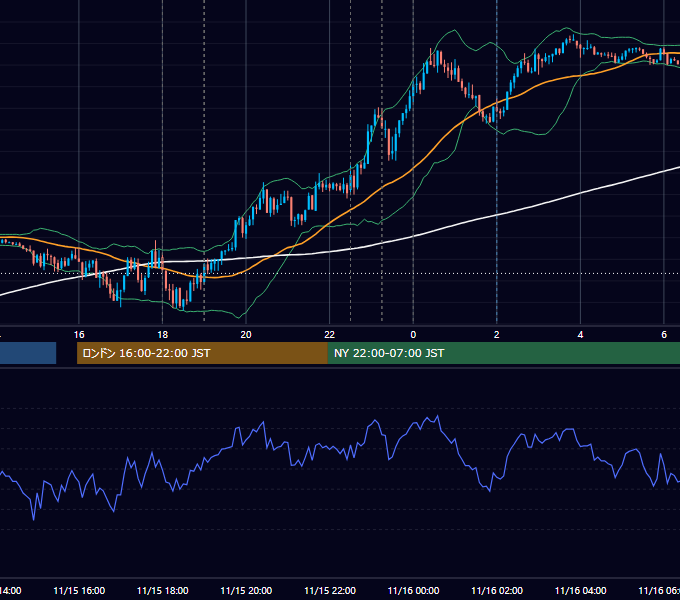Screen dimensions: 680x600
Task: Click the '22' hour label on chart axis
Action: pyautogui.click(x=330, y=335)
